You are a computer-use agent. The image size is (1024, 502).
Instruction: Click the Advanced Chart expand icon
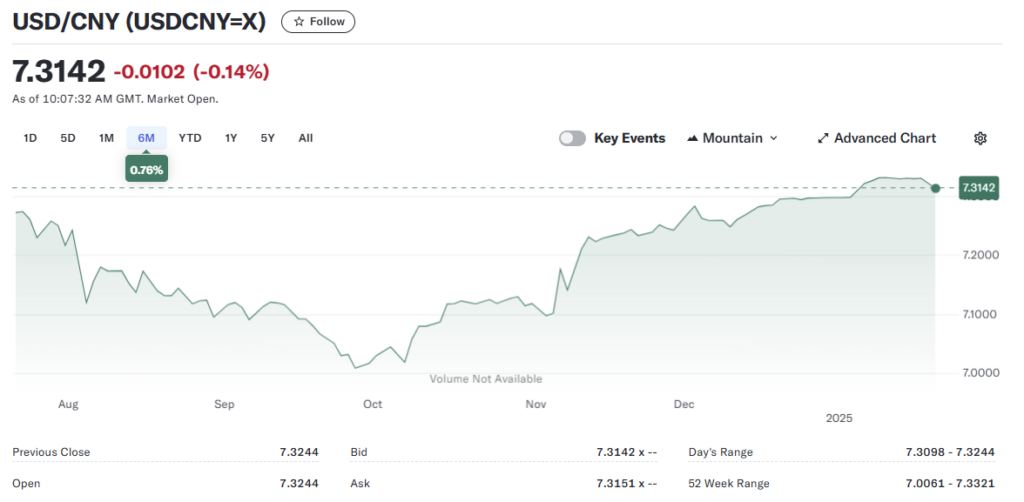[823, 138]
